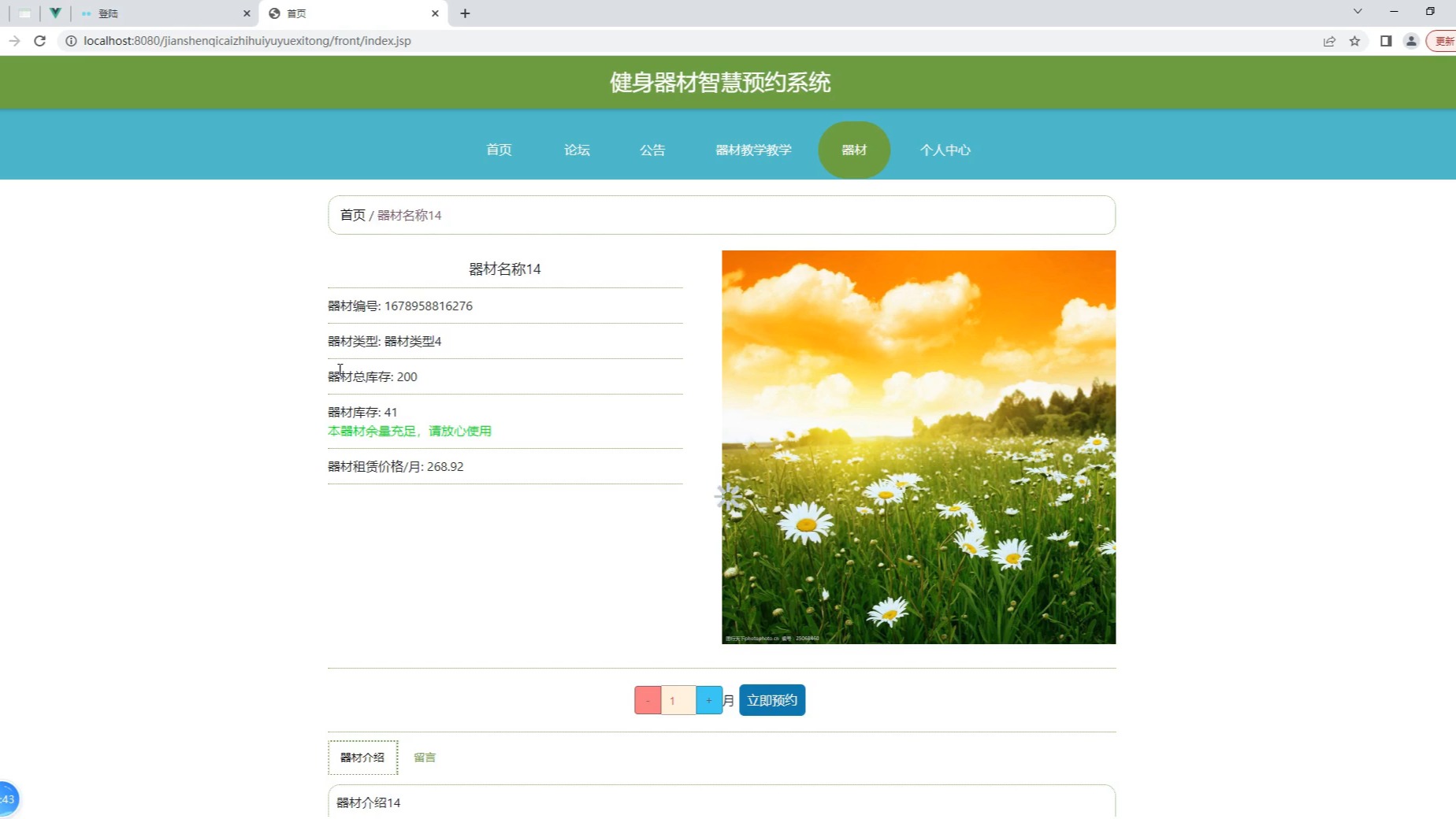Click the 立即预约 button

(772, 700)
